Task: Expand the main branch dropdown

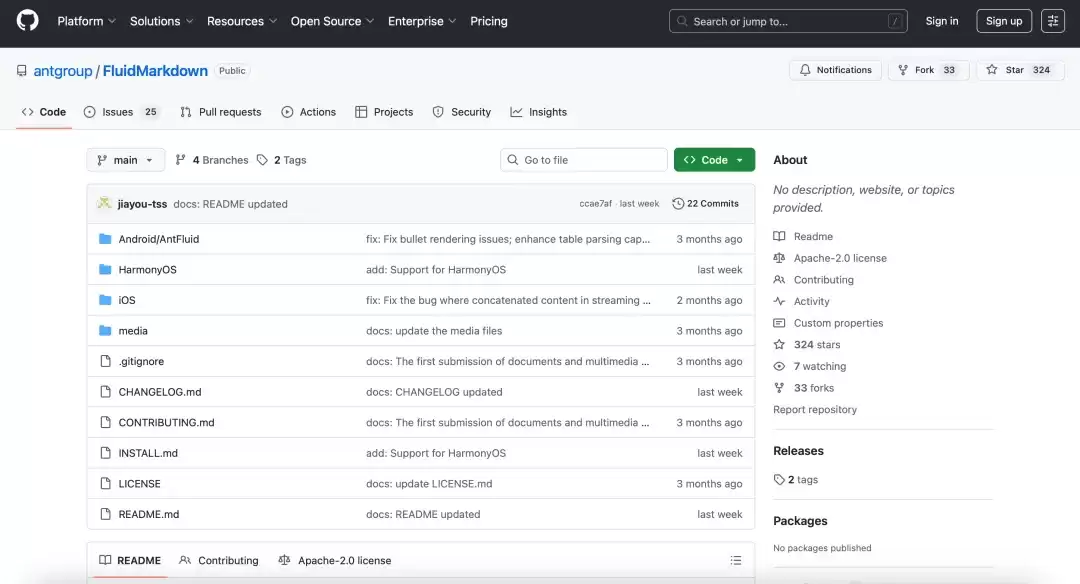Action: [126, 160]
